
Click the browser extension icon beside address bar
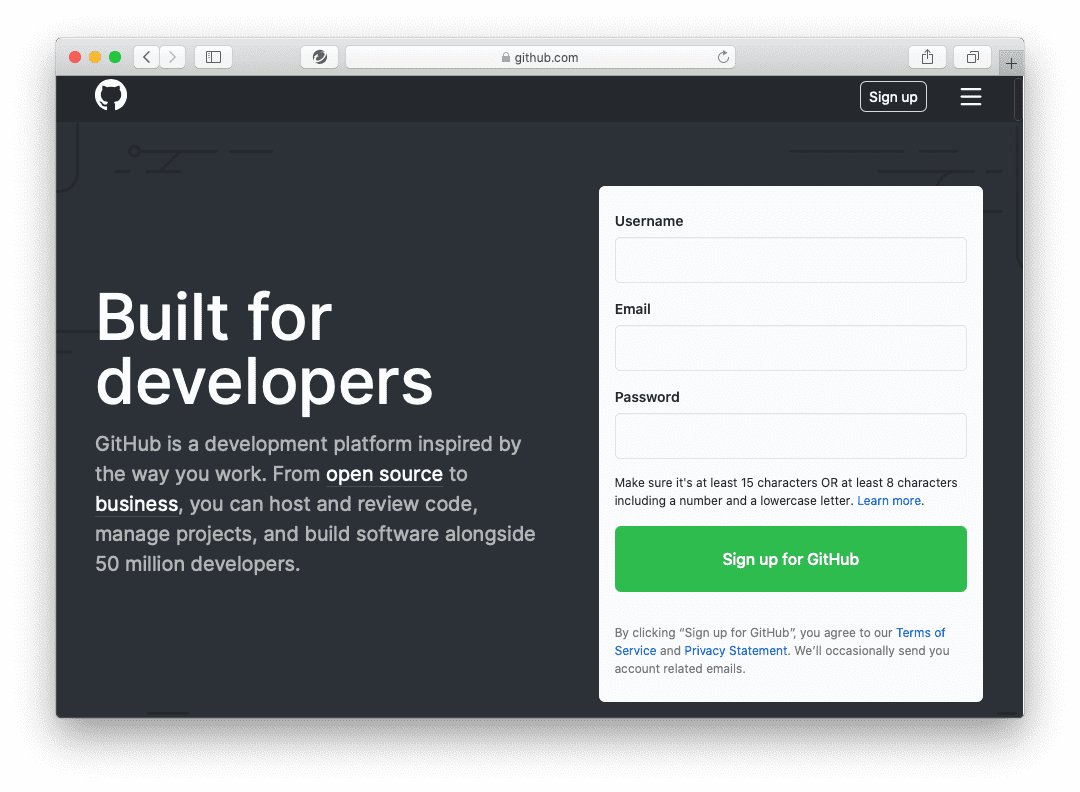pyautogui.click(x=320, y=57)
